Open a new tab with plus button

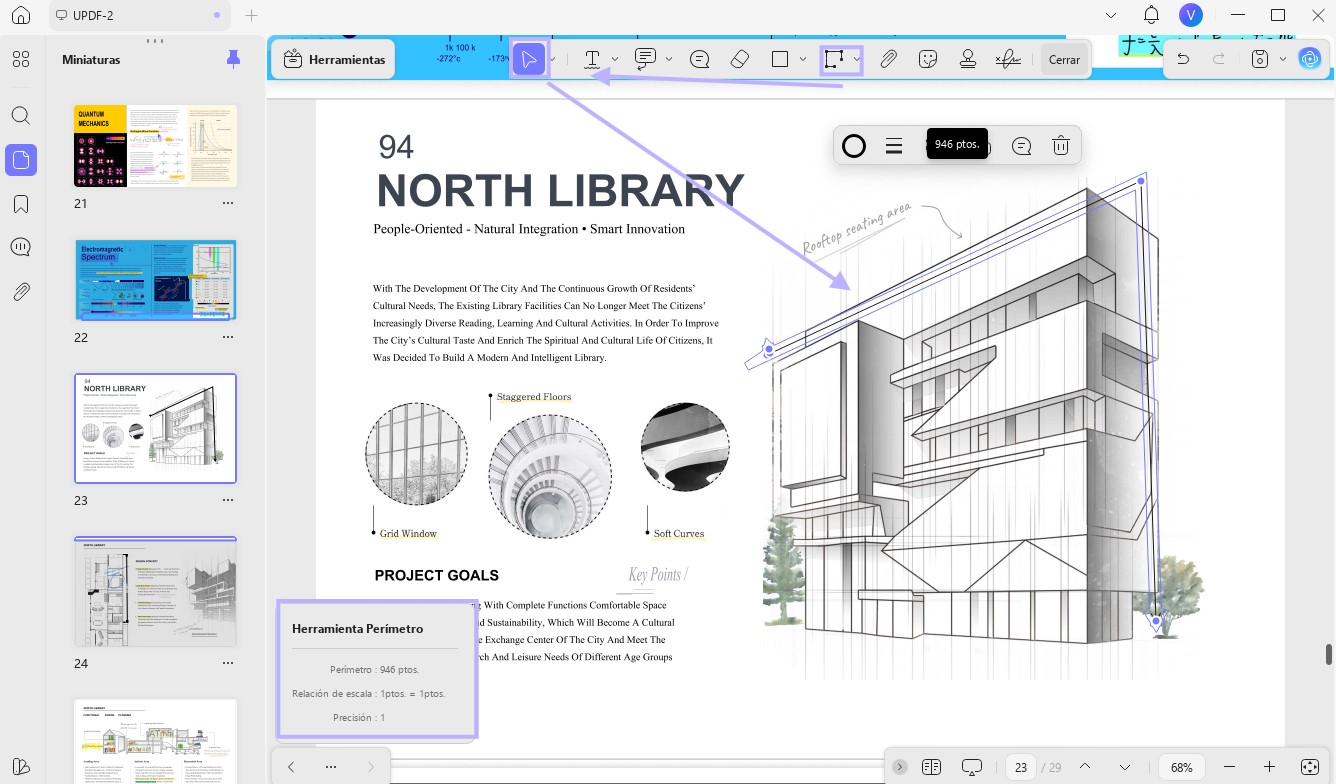pos(251,15)
